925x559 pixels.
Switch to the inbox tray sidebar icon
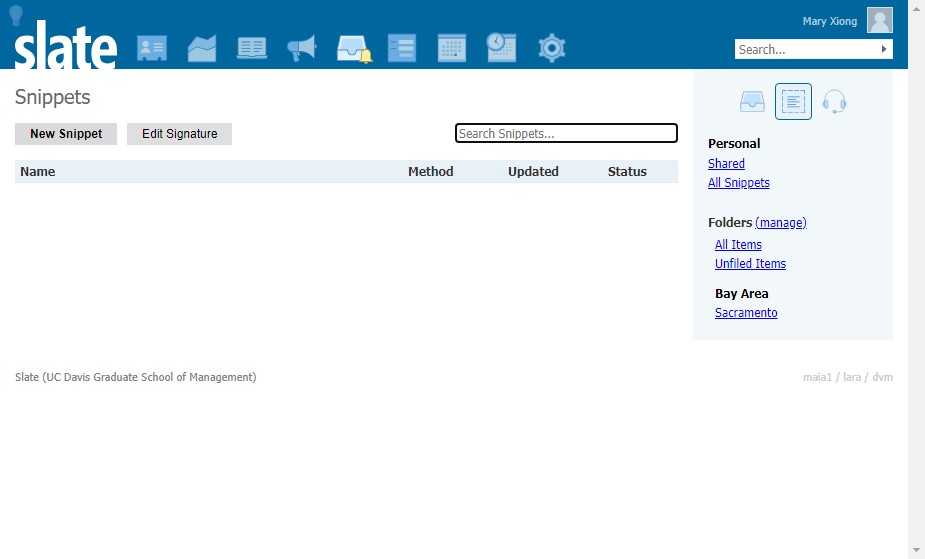(x=752, y=101)
